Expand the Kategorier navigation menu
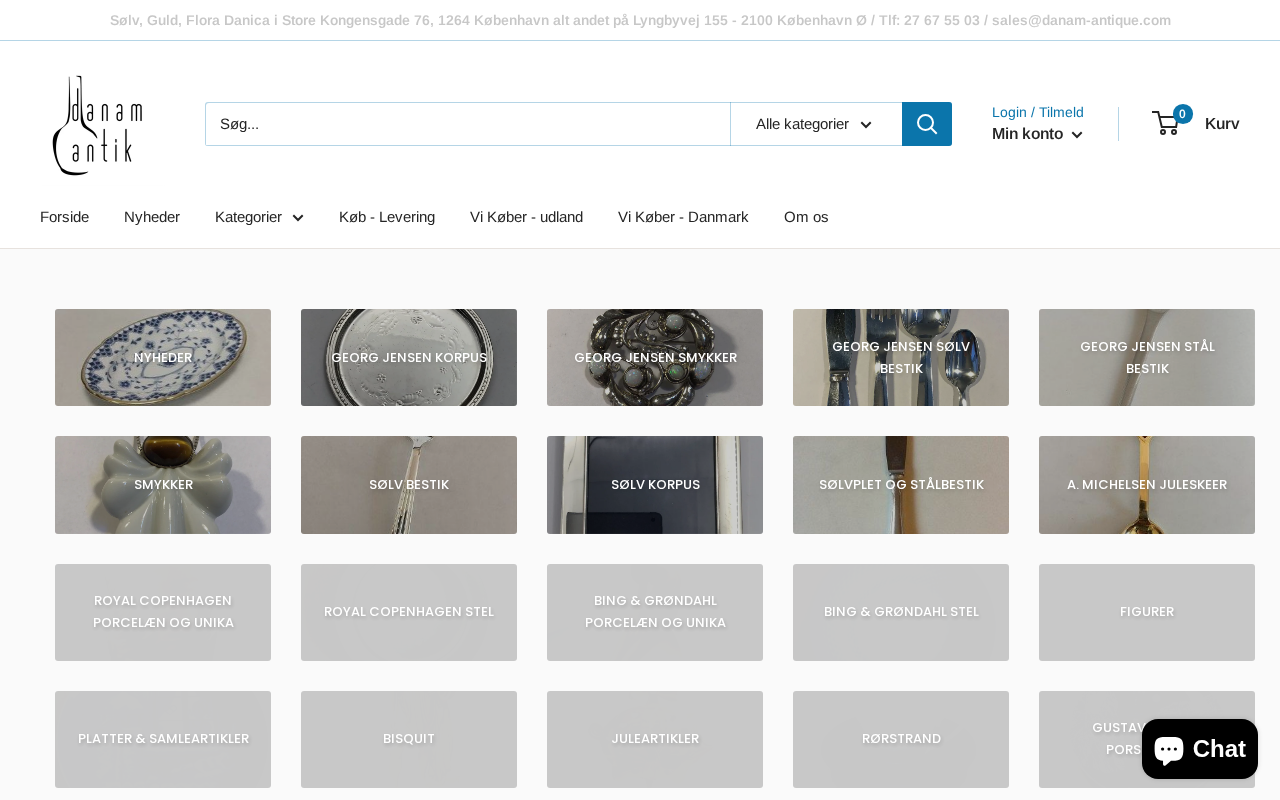The image size is (1280, 800). (259, 217)
